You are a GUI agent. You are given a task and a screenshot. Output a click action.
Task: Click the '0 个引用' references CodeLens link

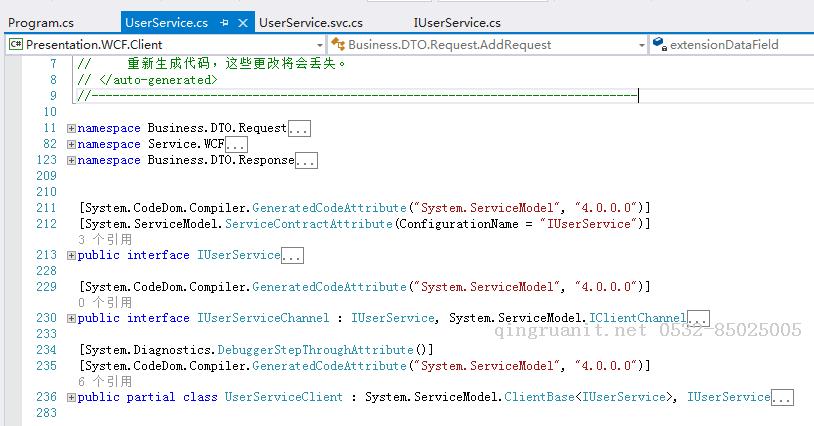(x=104, y=303)
